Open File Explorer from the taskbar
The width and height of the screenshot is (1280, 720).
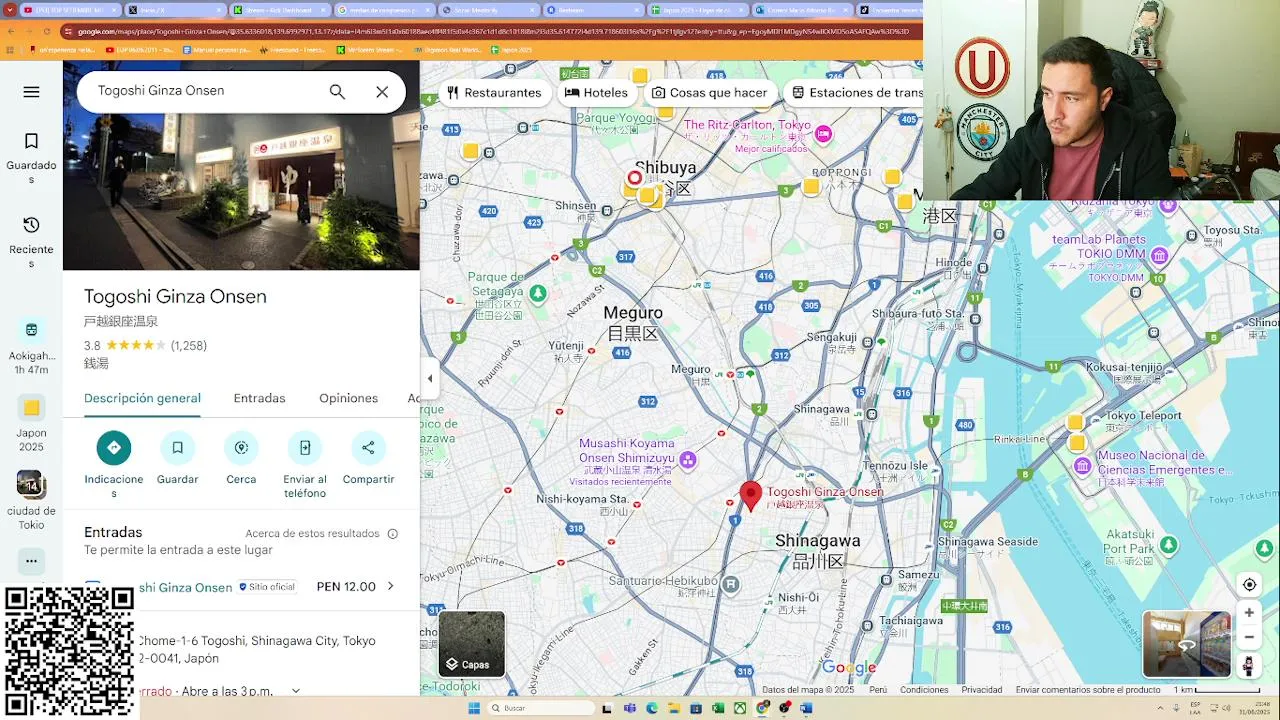pos(674,708)
